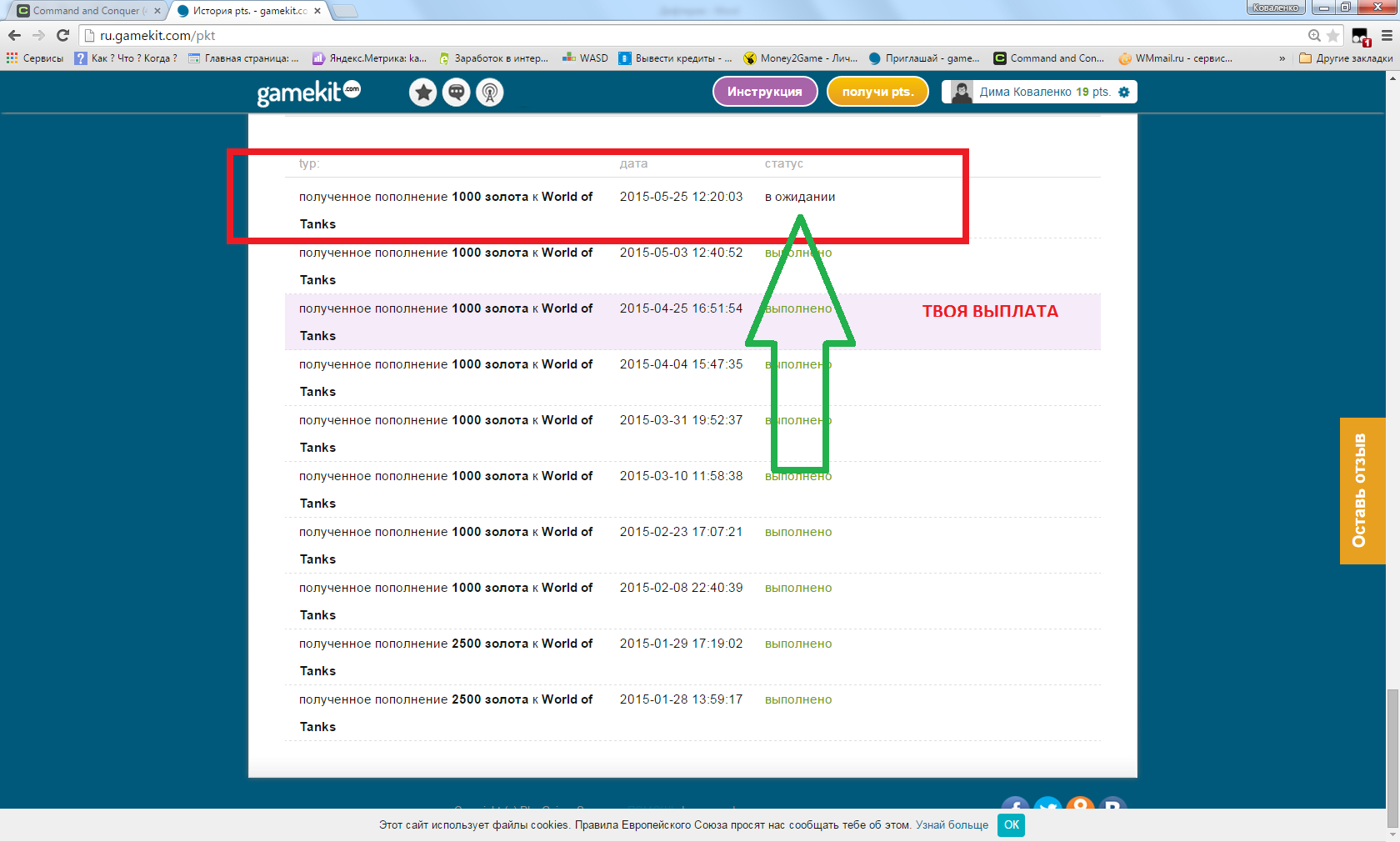Open the Сервисы apps shortcut
The height and width of the screenshot is (842, 1400).
click(35, 58)
